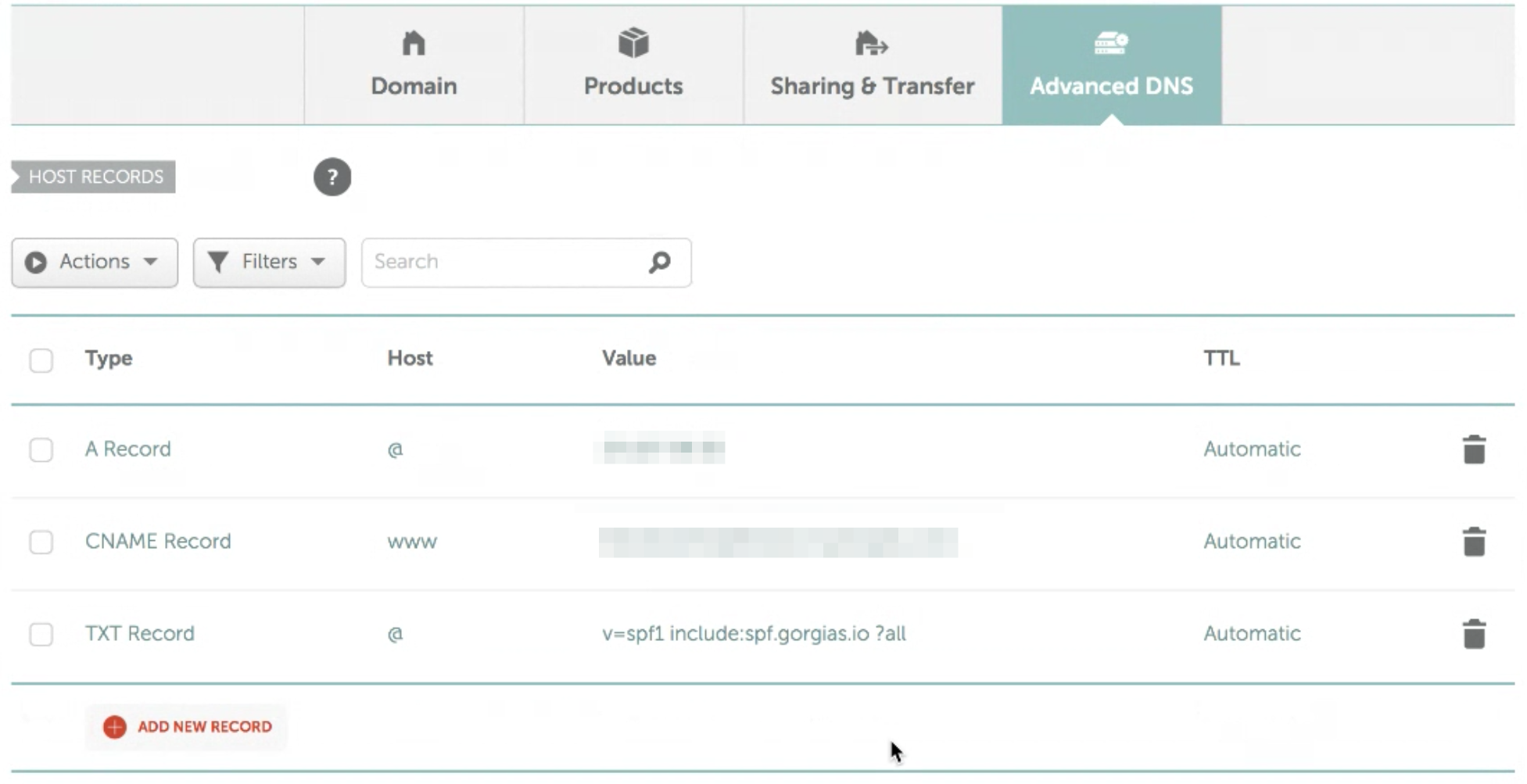Delete the CNAME Record with trash icon
The height and width of the screenshot is (784, 1527).
click(x=1474, y=542)
